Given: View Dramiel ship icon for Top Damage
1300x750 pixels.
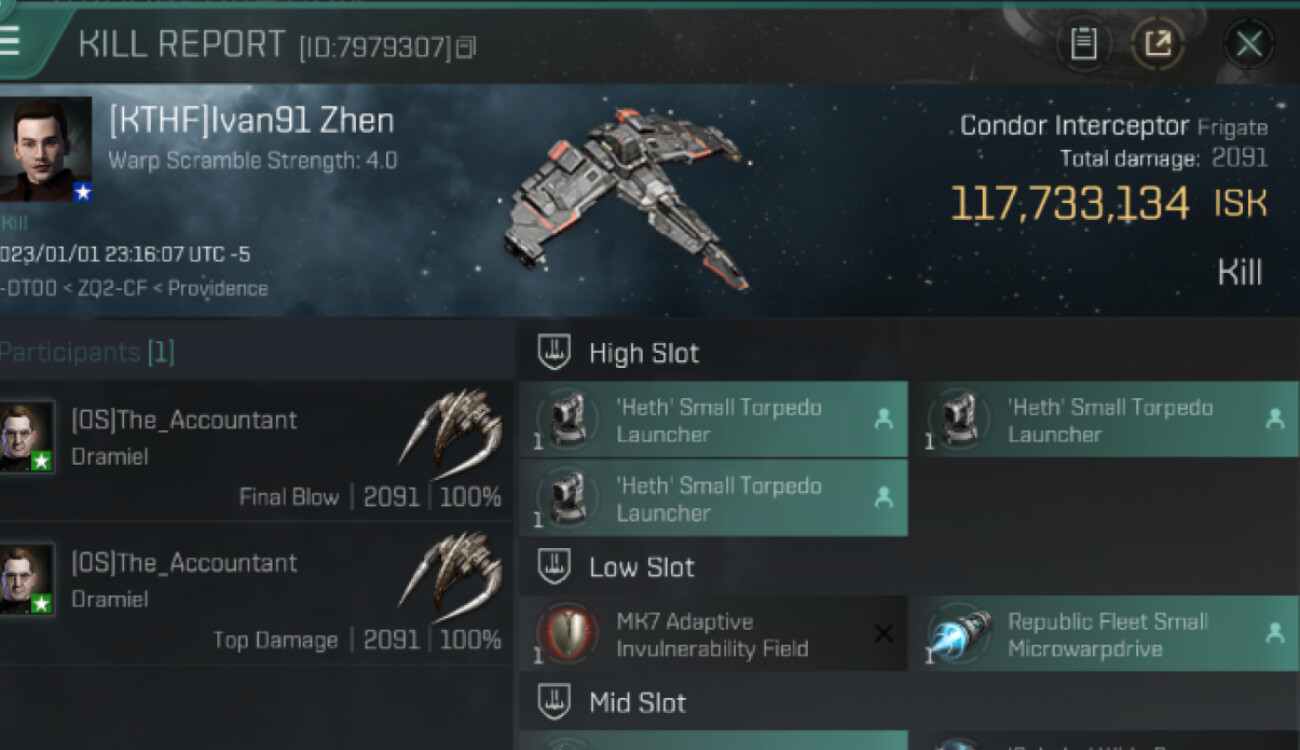Looking at the screenshot, I should point(450,577).
